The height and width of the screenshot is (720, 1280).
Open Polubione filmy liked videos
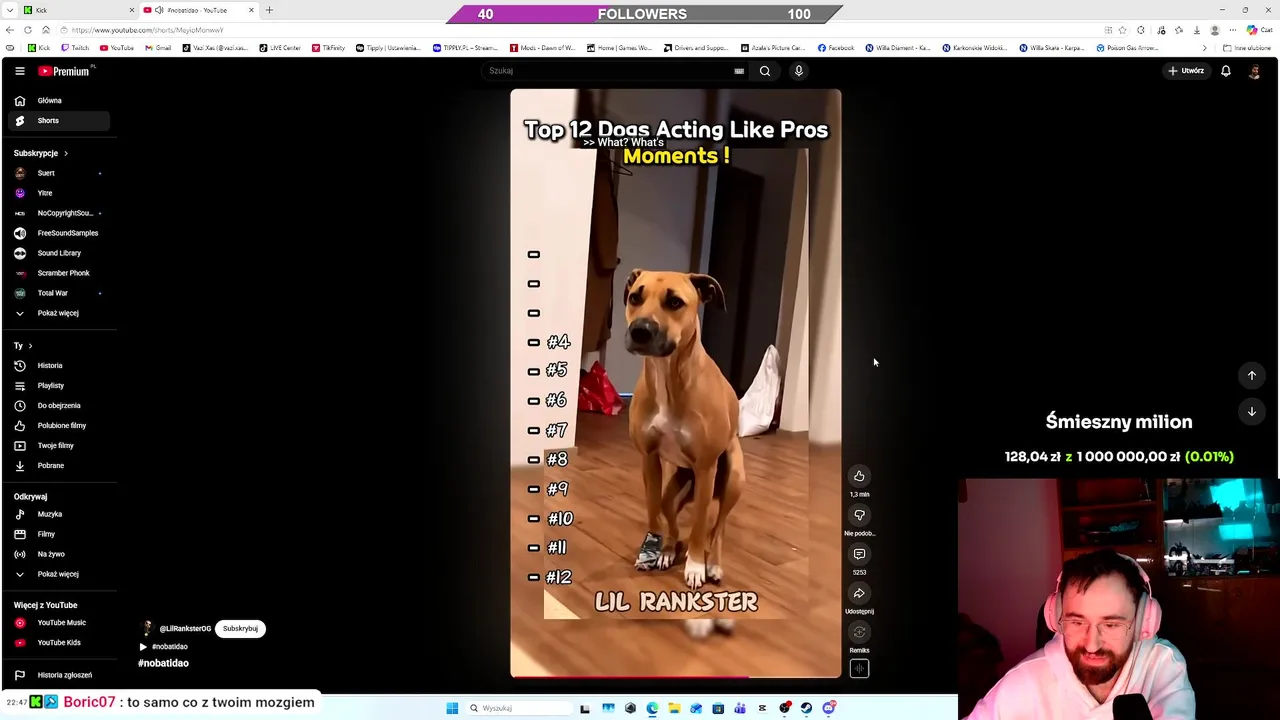pyautogui.click(x=58, y=425)
